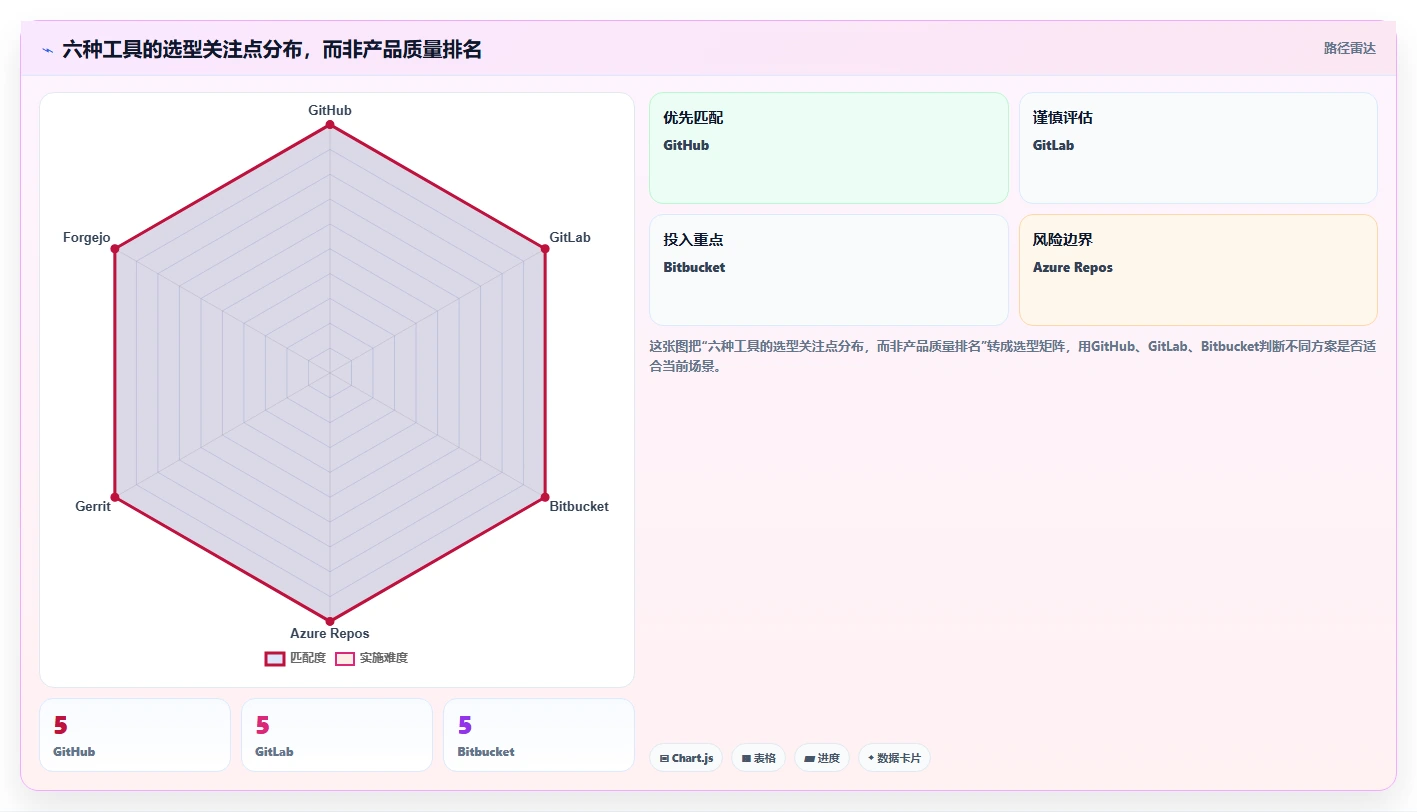Toggle the 匹配度 legend entry
The width and height of the screenshot is (1417, 812).
tap(295, 658)
